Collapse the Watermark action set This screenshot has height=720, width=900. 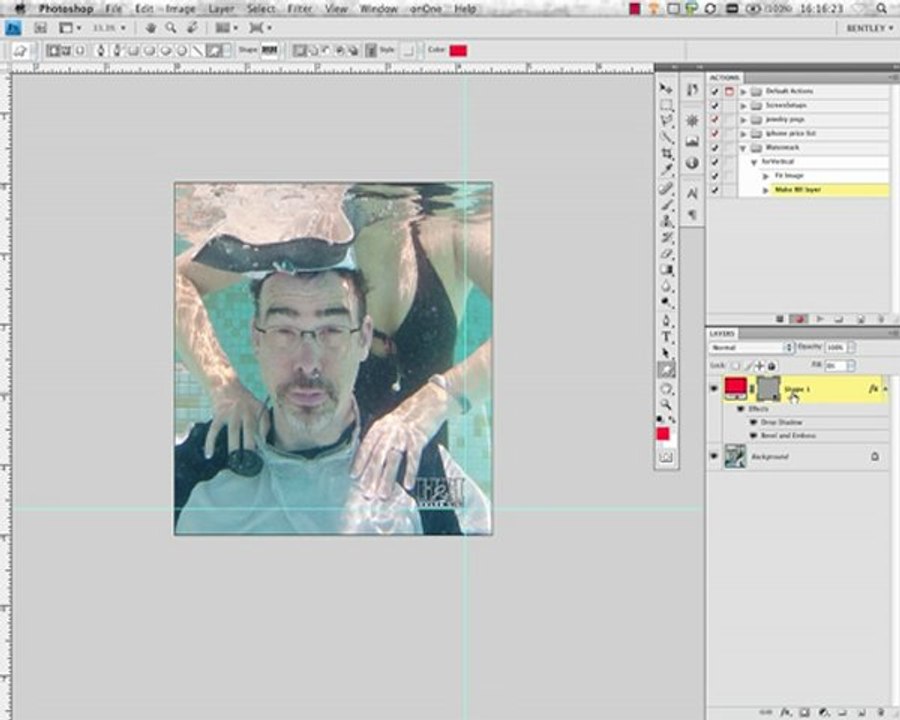point(744,148)
